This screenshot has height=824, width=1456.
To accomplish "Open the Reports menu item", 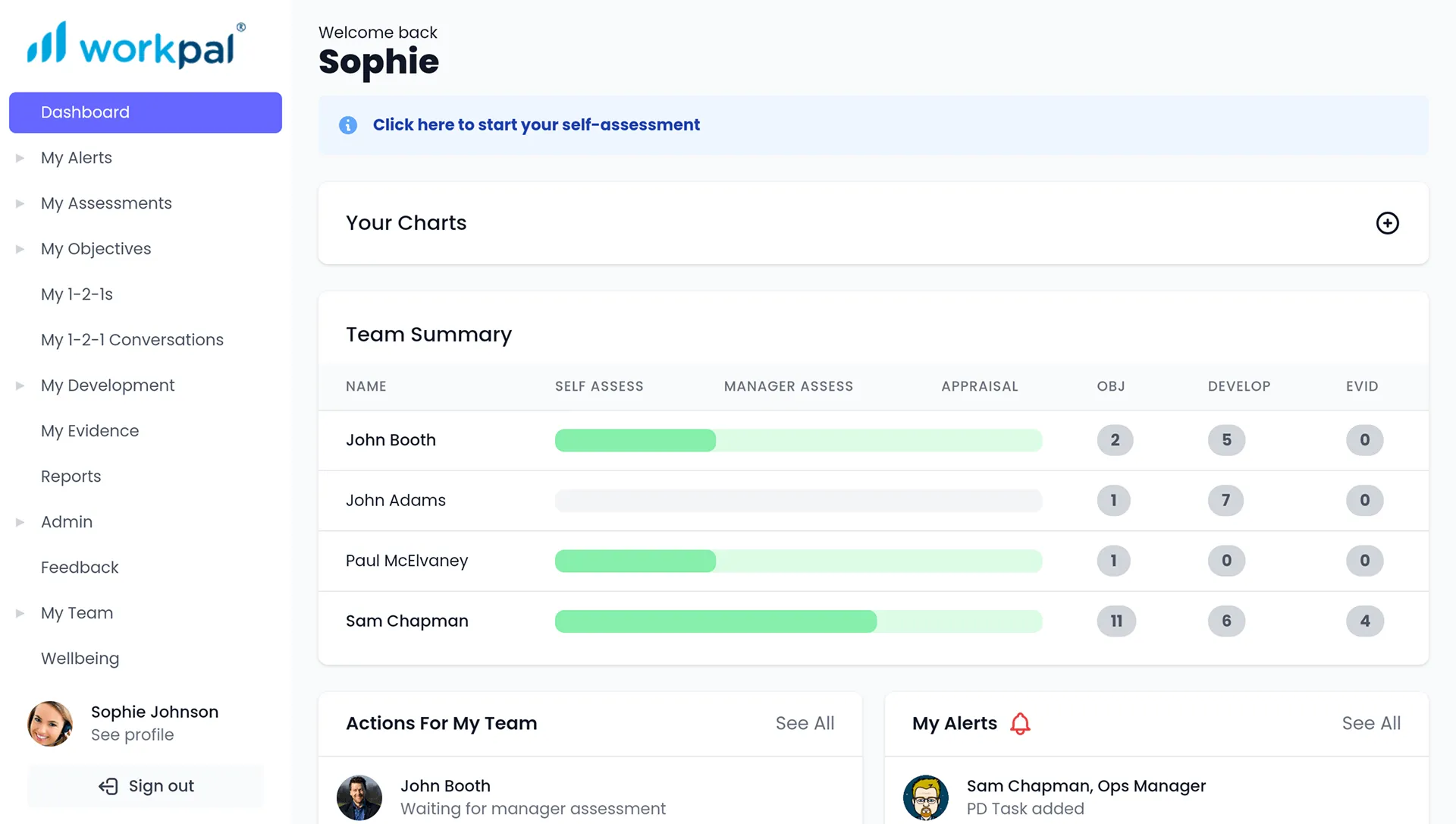I will click(x=71, y=476).
